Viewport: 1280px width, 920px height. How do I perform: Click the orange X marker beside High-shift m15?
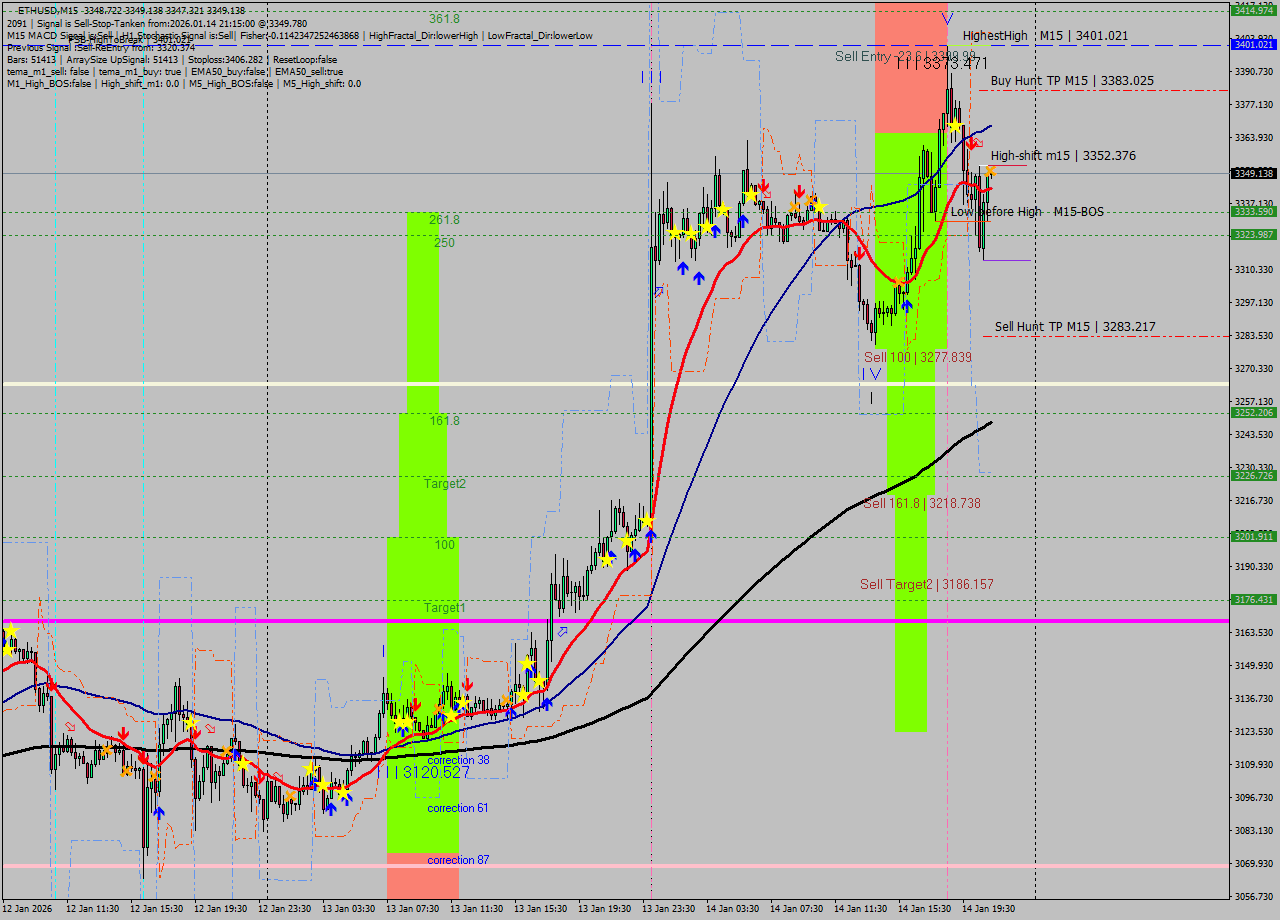(x=989, y=172)
